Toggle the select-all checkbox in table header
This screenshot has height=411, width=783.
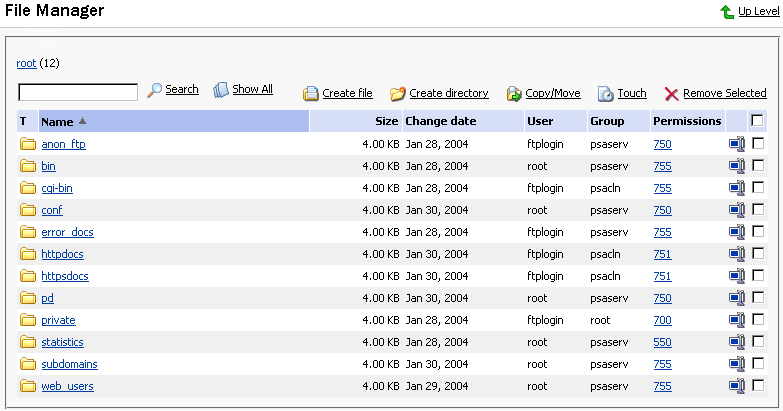pyautogui.click(x=758, y=121)
